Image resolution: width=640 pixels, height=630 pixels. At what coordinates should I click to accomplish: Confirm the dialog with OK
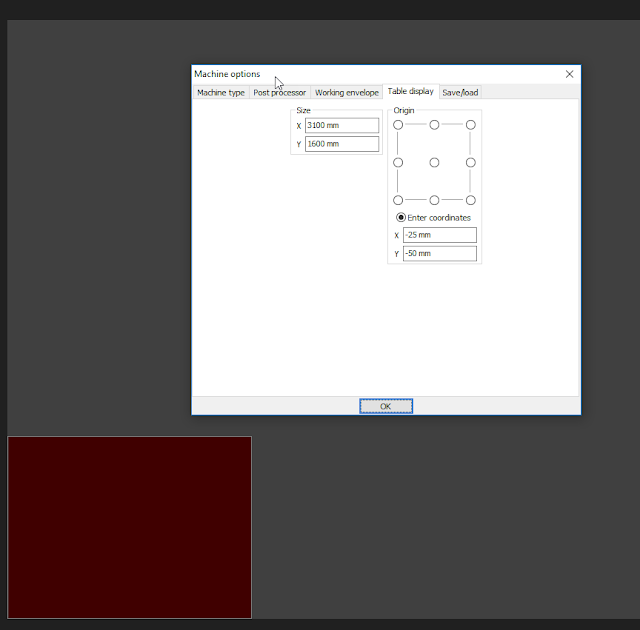[386, 406]
